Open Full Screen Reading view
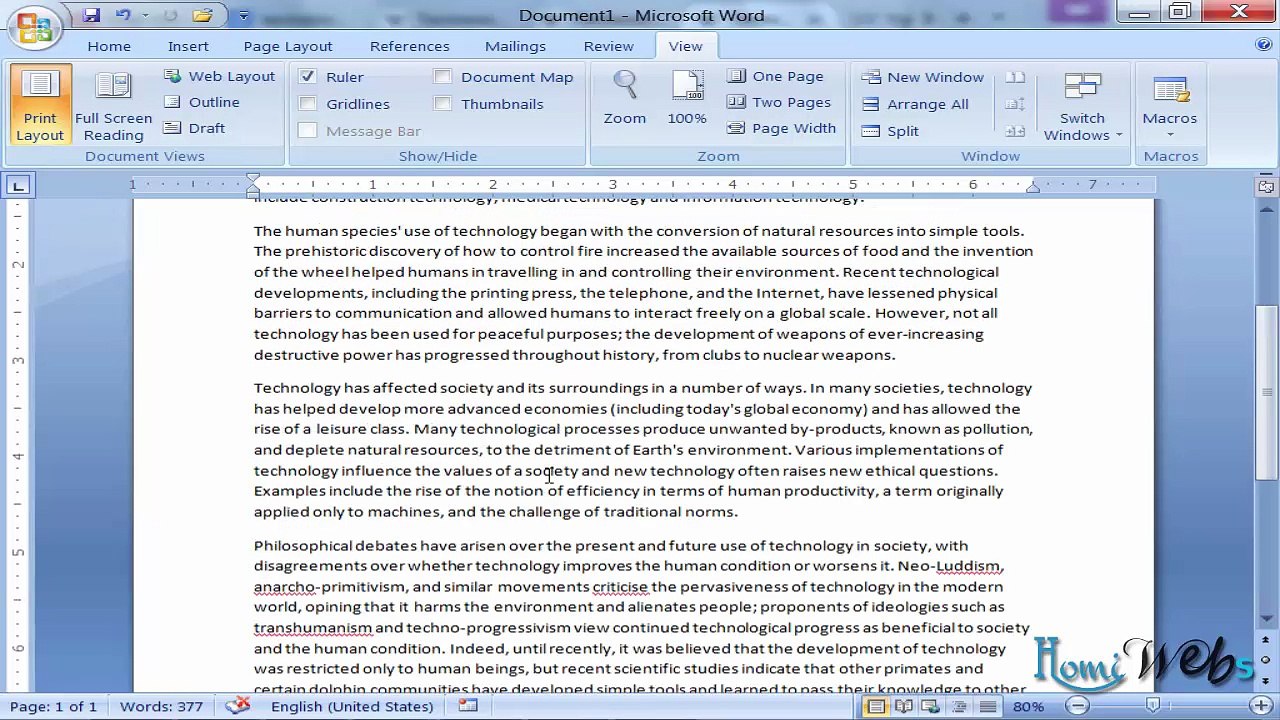1280x720 pixels. (113, 106)
